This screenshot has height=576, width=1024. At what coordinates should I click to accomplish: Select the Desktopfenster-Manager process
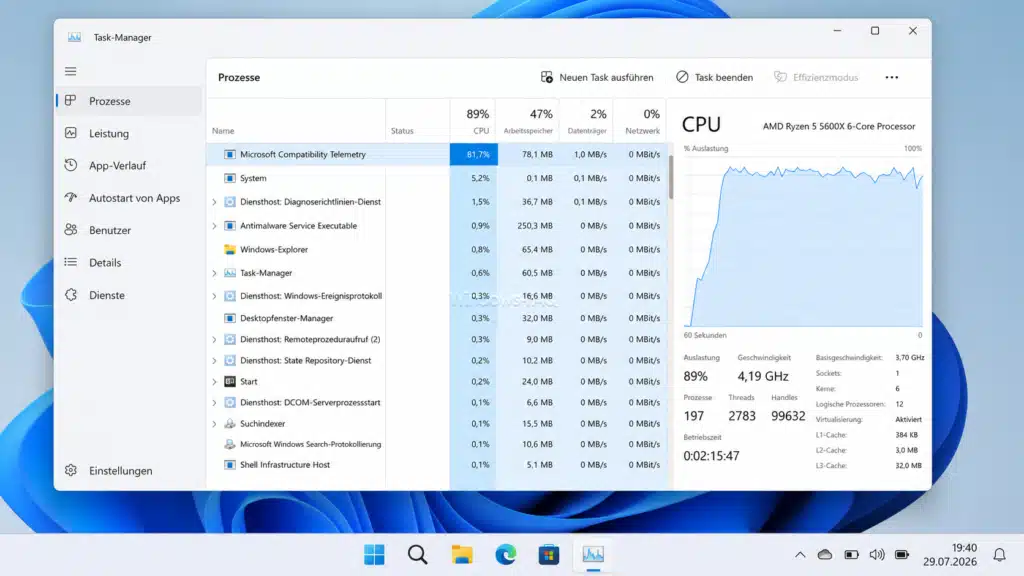tap(436, 318)
